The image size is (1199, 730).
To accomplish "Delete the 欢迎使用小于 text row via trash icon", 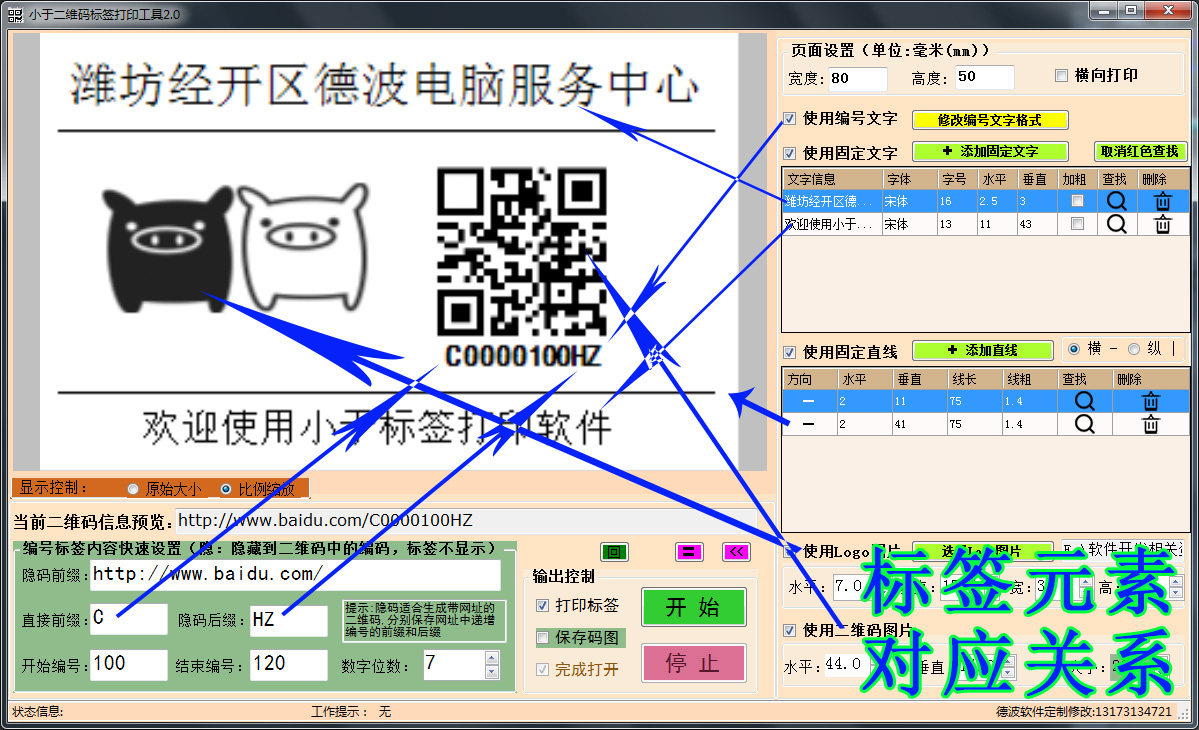I will click(1162, 224).
